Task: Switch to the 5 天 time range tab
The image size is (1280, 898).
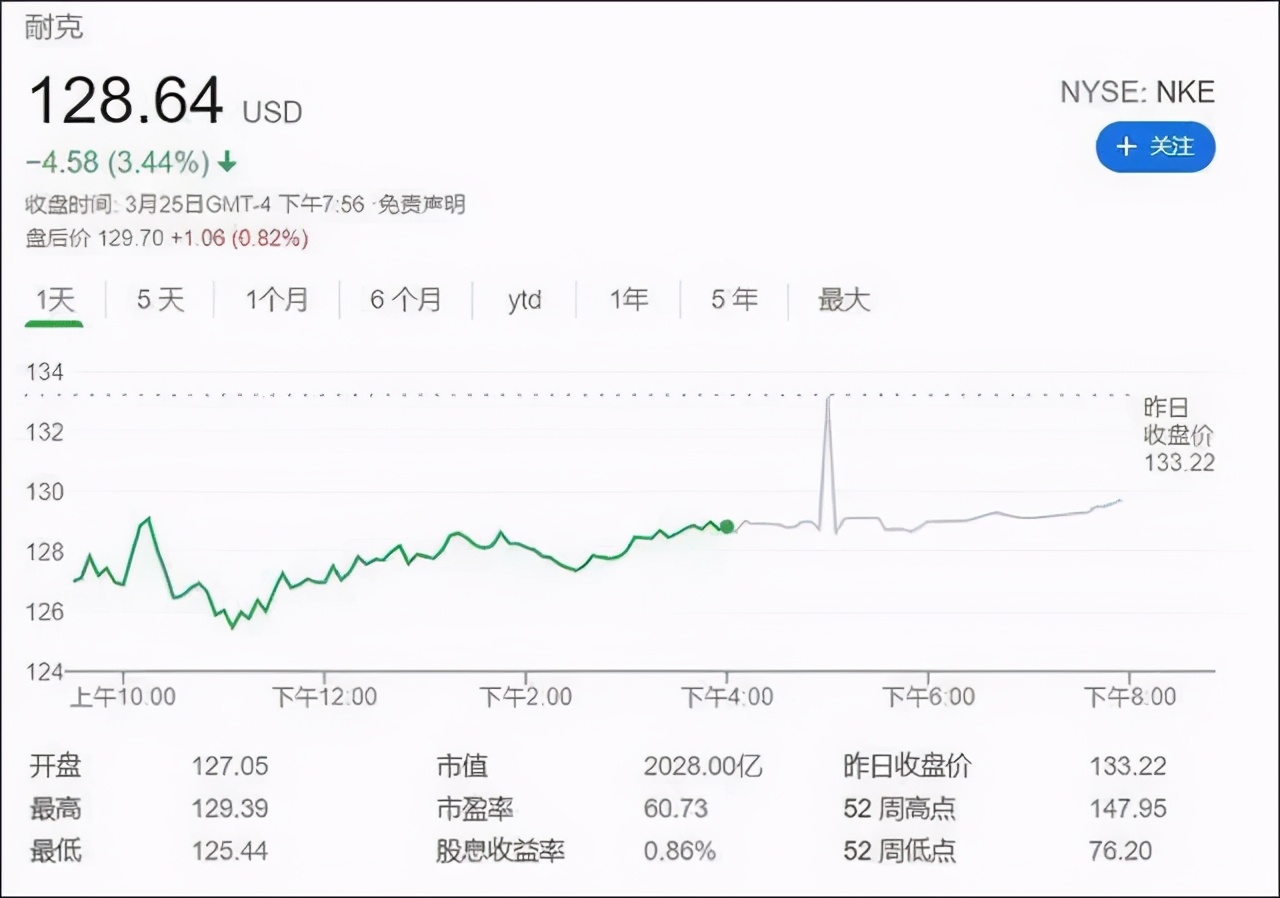Action: [x=158, y=299]
